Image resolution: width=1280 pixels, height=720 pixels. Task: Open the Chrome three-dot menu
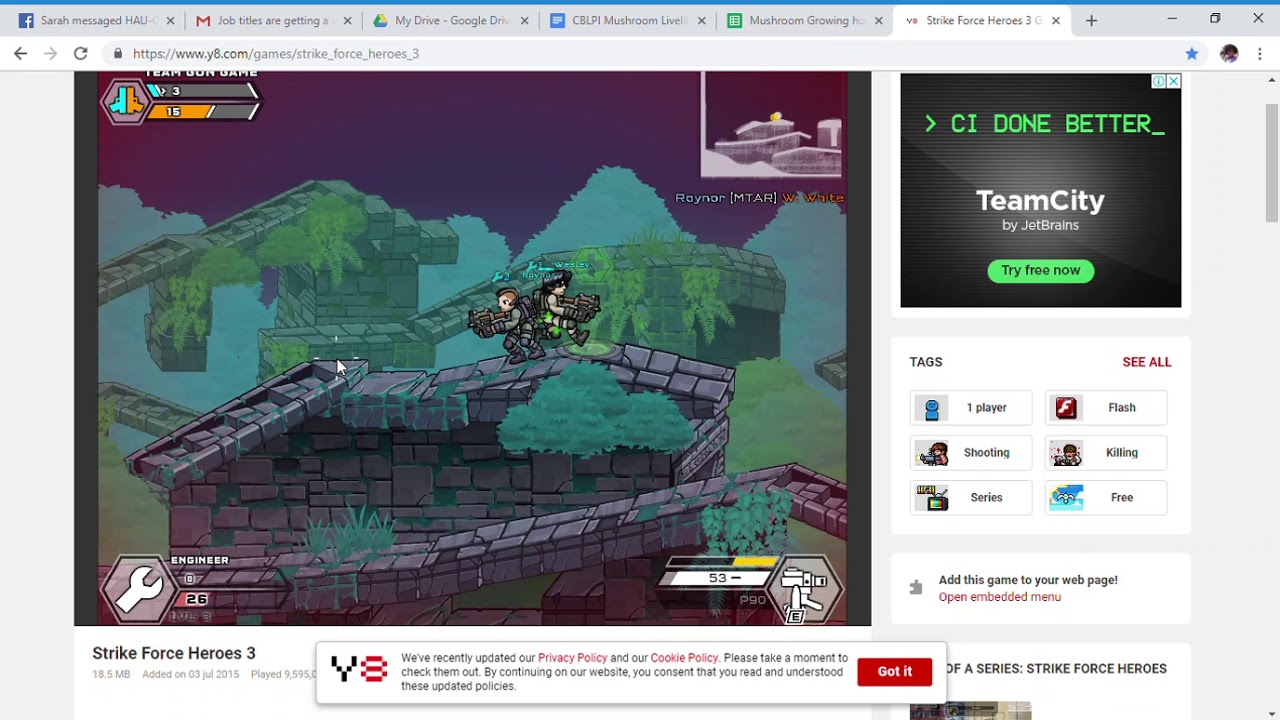[1260, 54]
